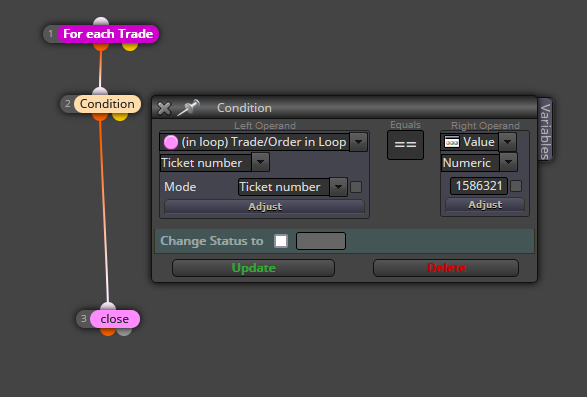Click the number 3 badge on close block
The width and height of the screenshot is (587, 397).
pyautogui.click(x=83, y=319)
